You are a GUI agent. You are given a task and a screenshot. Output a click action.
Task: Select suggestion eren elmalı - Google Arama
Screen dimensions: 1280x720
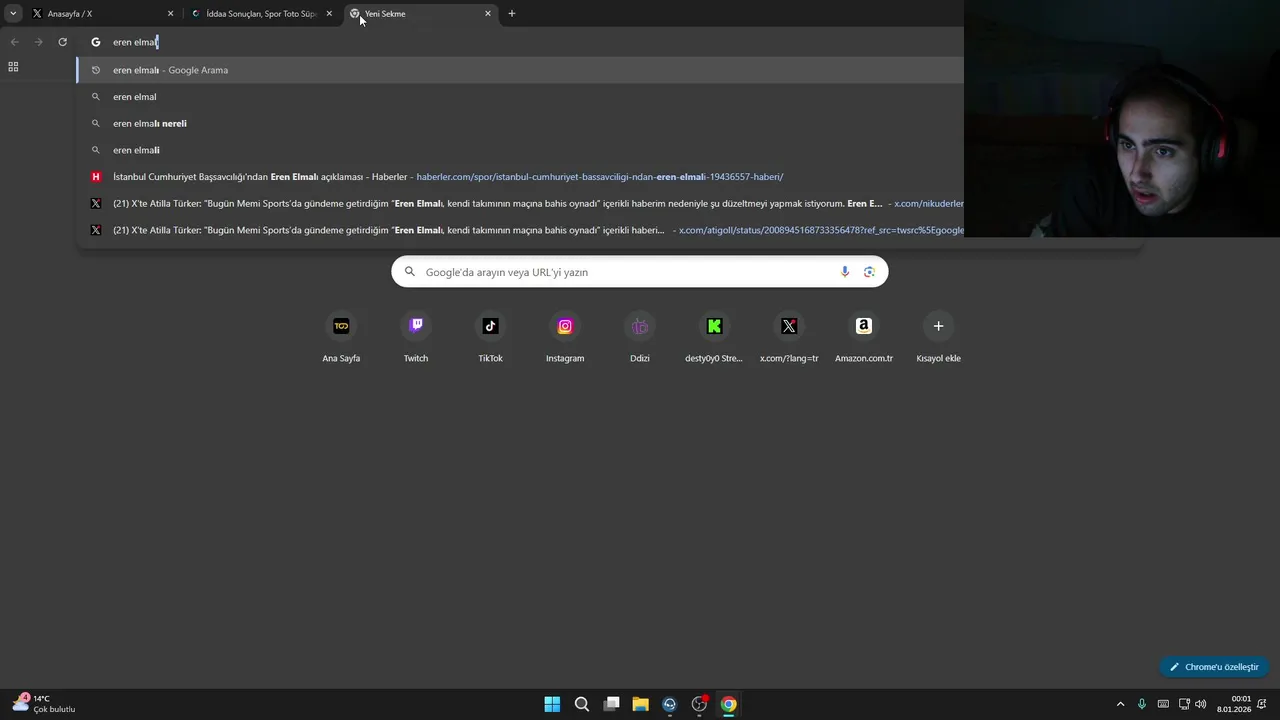(x=520, y=70)
